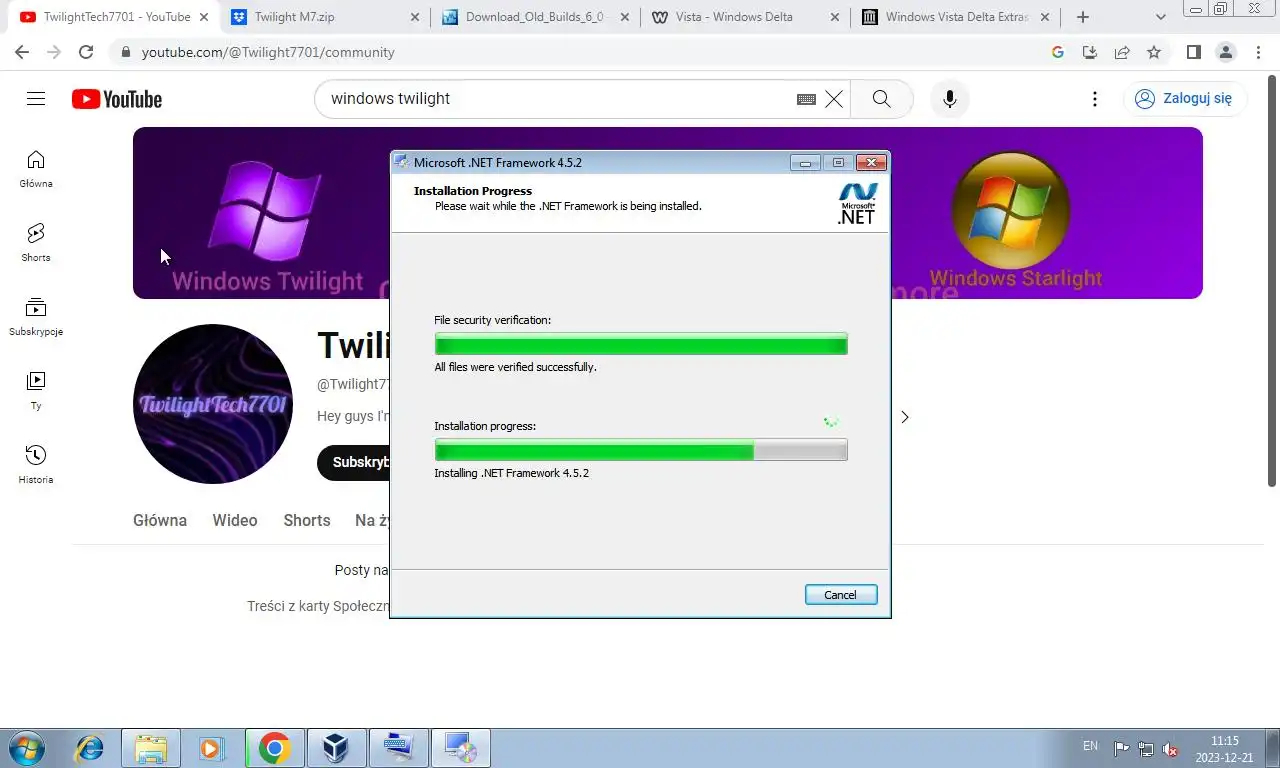Click the volume icon in system tray
Image resolution: width=1280 pixels, height=768 pixels.
coord(1170,748)
